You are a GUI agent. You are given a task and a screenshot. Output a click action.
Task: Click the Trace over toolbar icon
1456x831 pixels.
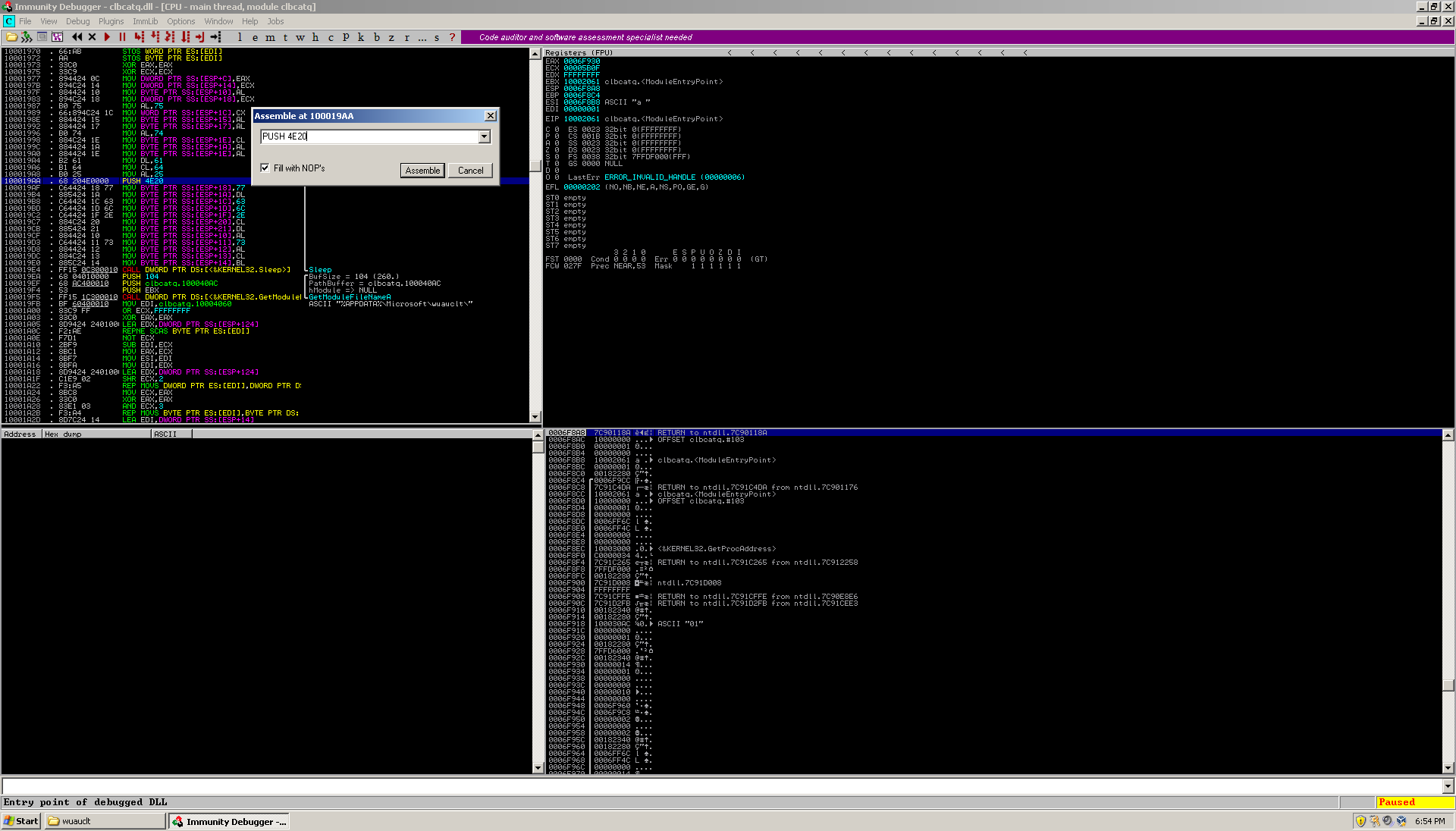(185, 37)
